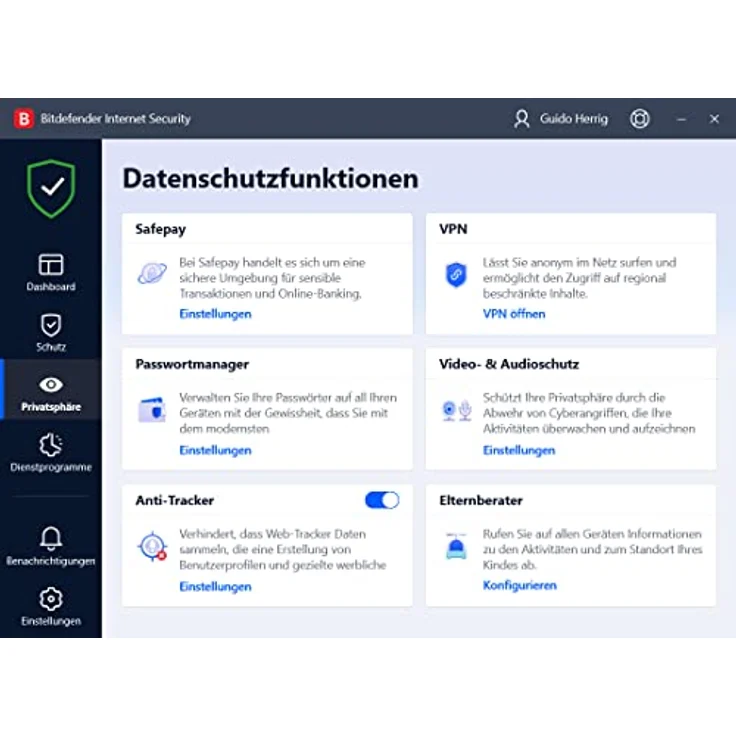Screen dimensions: 736x736
Task: Open the Benachrichtigungen sidebar section
Action: (51, 546)
